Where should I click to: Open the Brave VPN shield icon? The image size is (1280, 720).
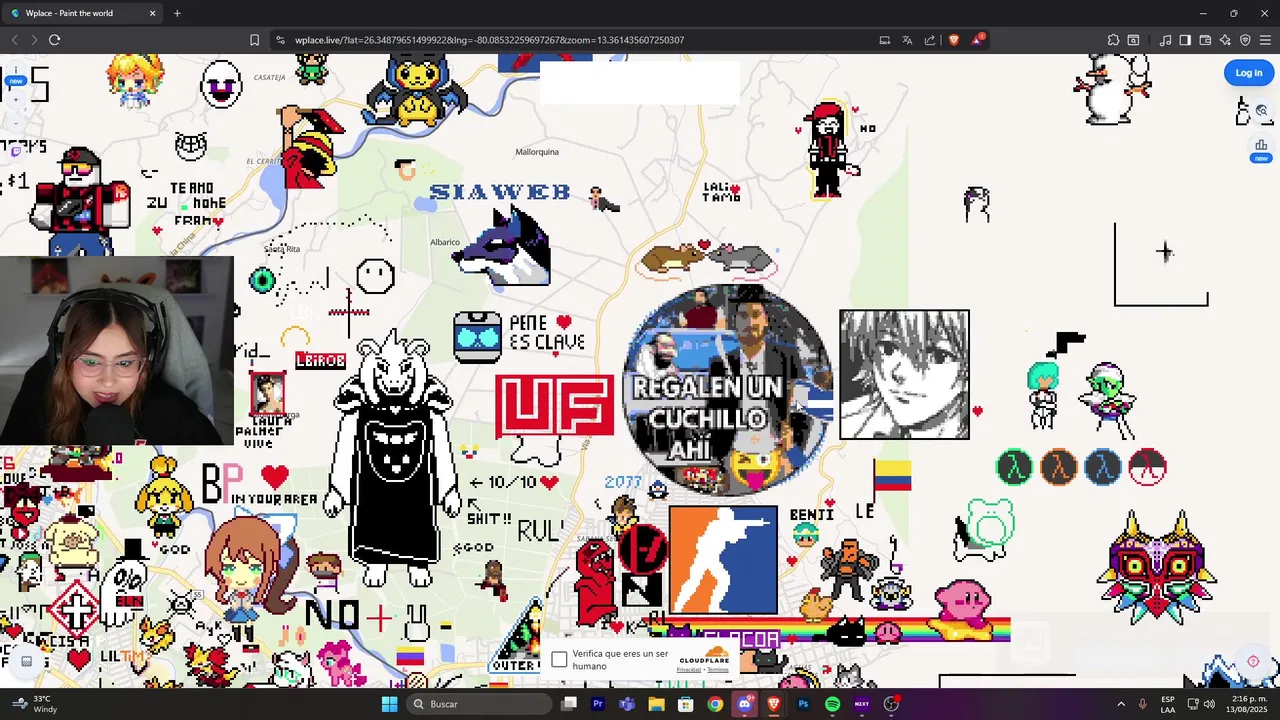1245,40
